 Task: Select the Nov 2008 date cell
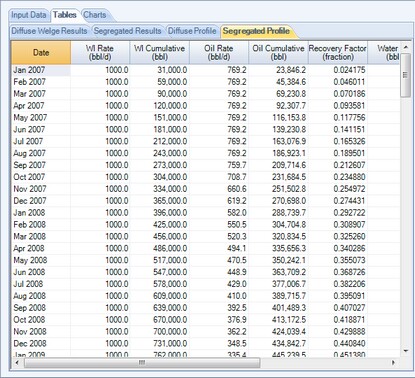pyautogui.click(x=41, y=332)
